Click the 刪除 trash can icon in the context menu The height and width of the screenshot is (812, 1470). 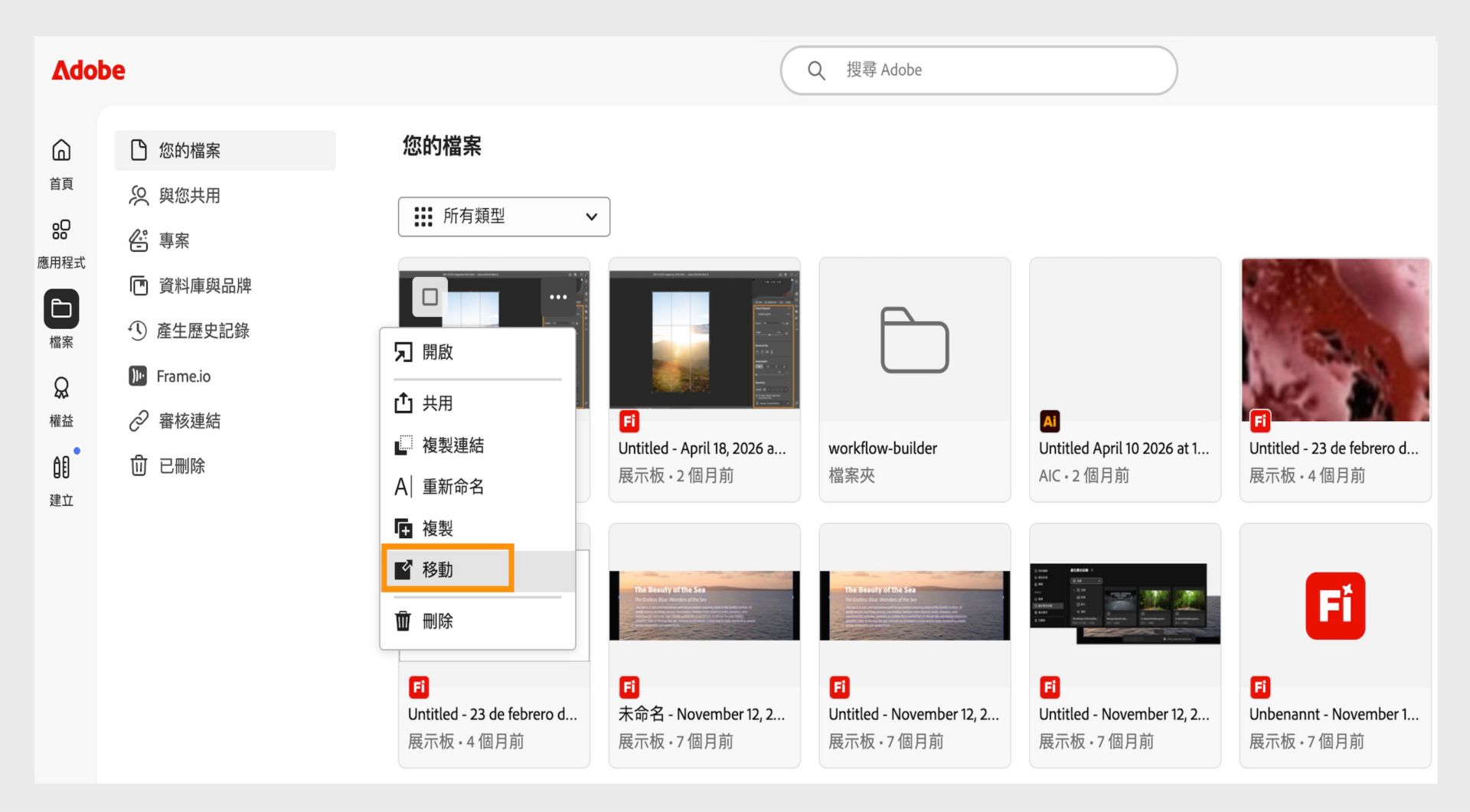pyautogui.click(x=403, y=621)
